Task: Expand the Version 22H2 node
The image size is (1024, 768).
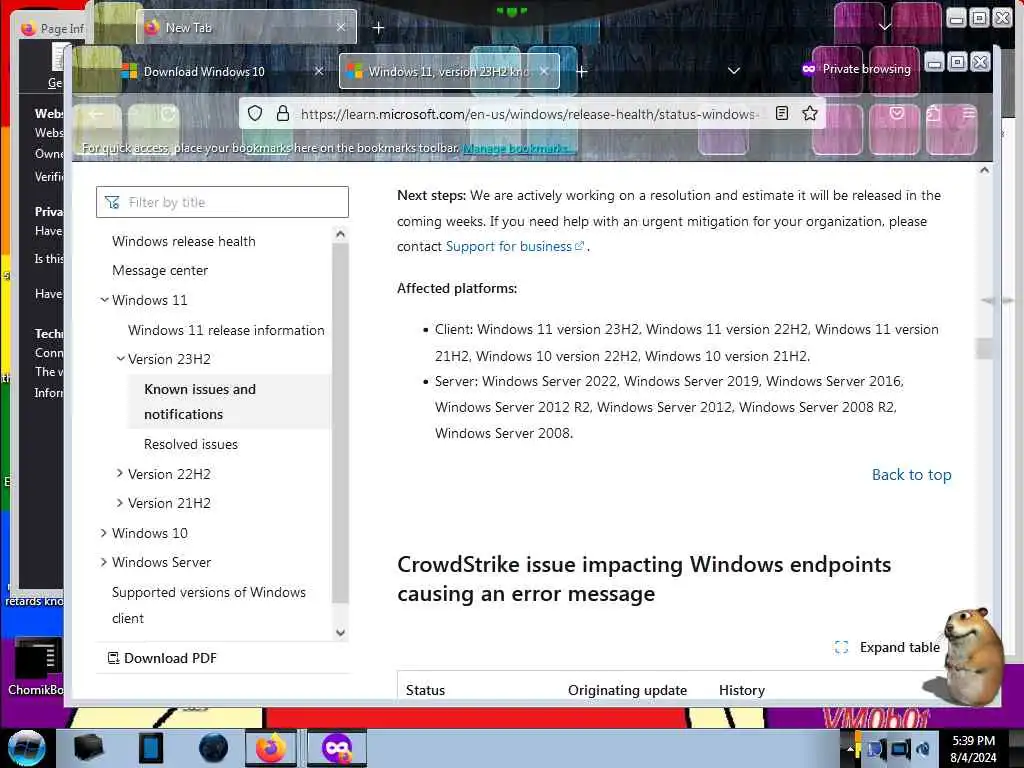Action: [x=120, y=473]
